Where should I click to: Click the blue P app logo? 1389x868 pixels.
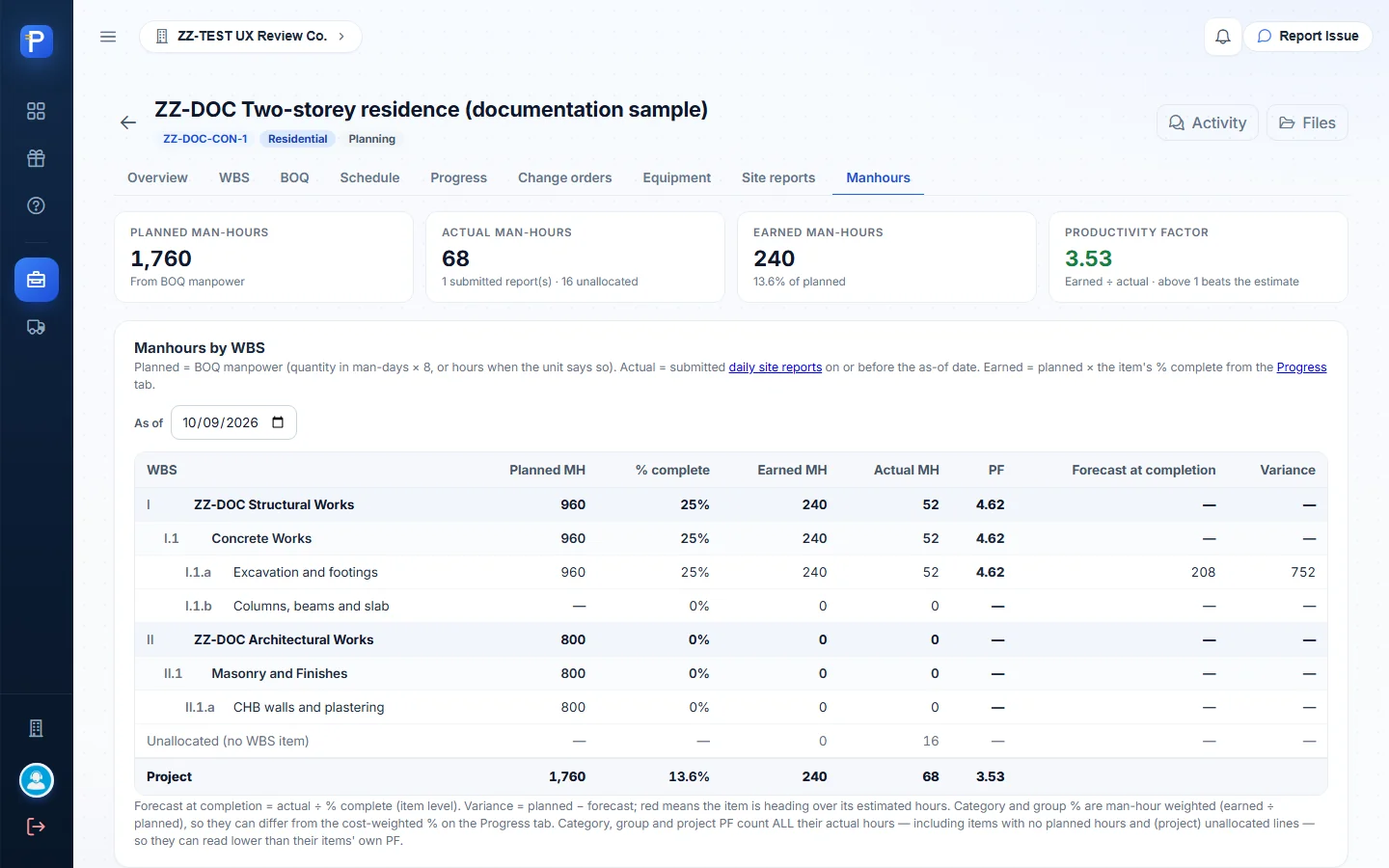coord(36,41)
